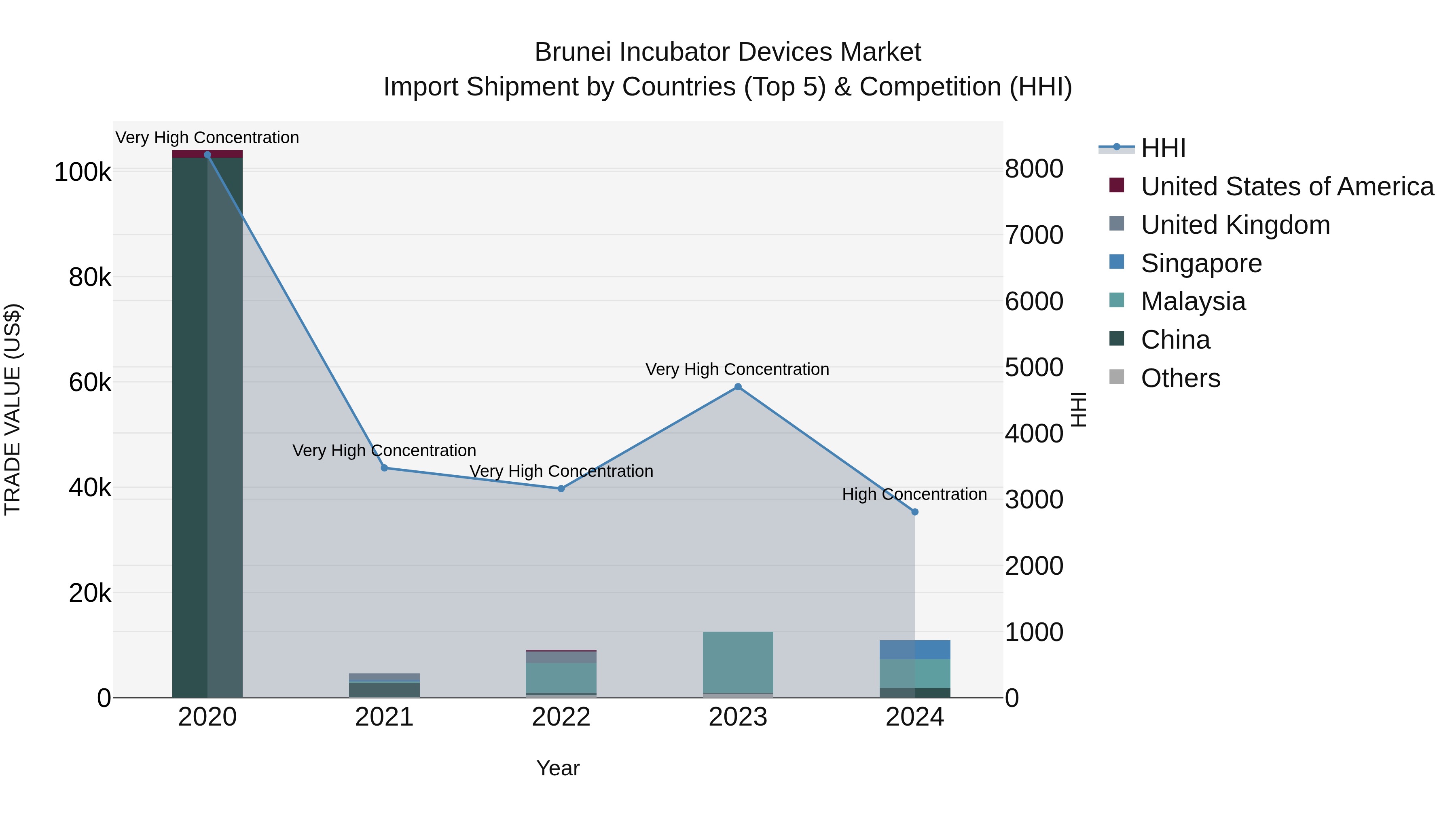Click the Malaysia bar segment in 2023
Image resolution: width=1456 pixels, height=819 pixels.
coord(738,662)
